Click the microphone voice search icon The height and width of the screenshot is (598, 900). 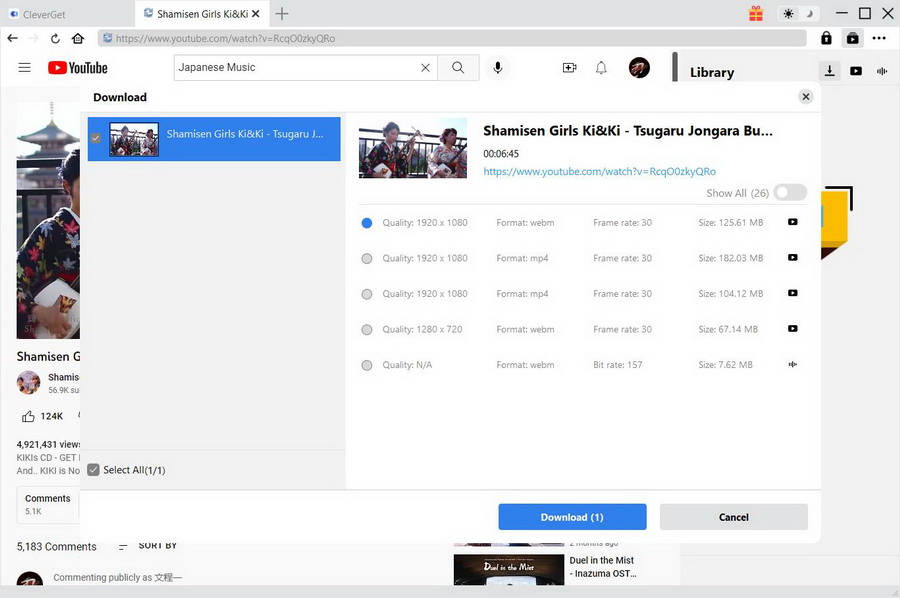[497, 68]
